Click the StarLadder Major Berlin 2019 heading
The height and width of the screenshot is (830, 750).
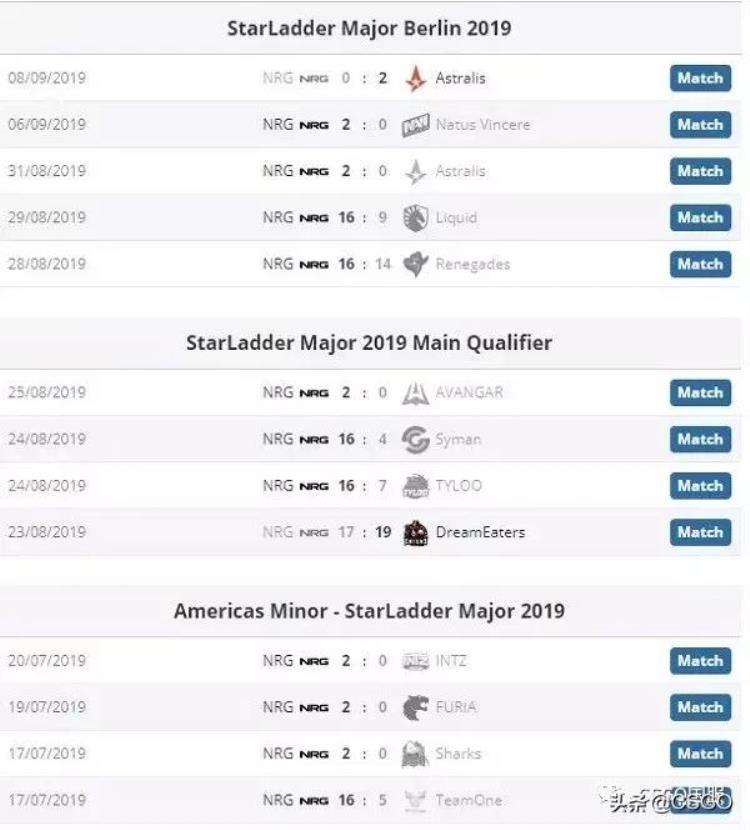click(369, 28)
